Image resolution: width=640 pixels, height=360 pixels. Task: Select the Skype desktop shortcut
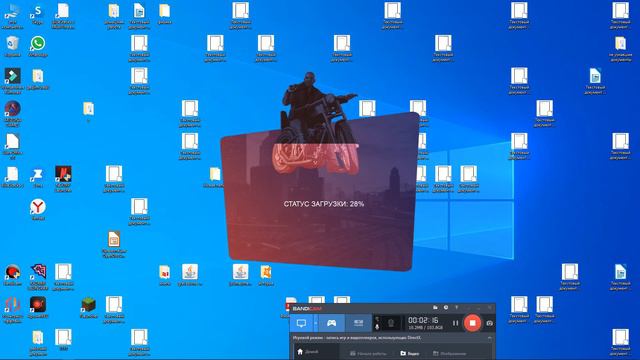pos(38,15)
